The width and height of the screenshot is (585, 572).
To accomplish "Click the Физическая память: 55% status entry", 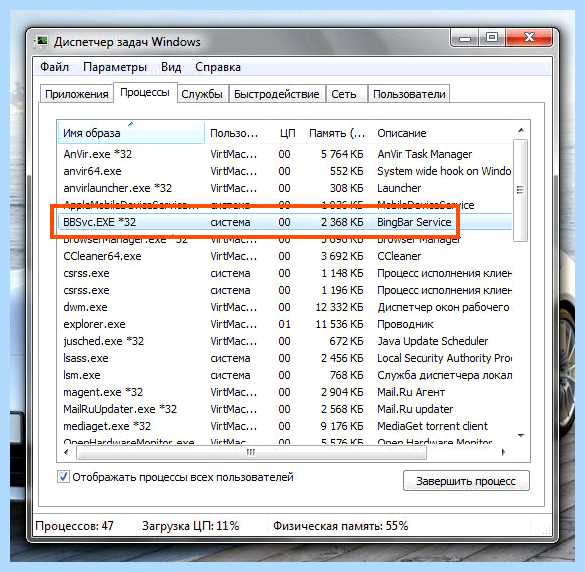I will 341,526.
